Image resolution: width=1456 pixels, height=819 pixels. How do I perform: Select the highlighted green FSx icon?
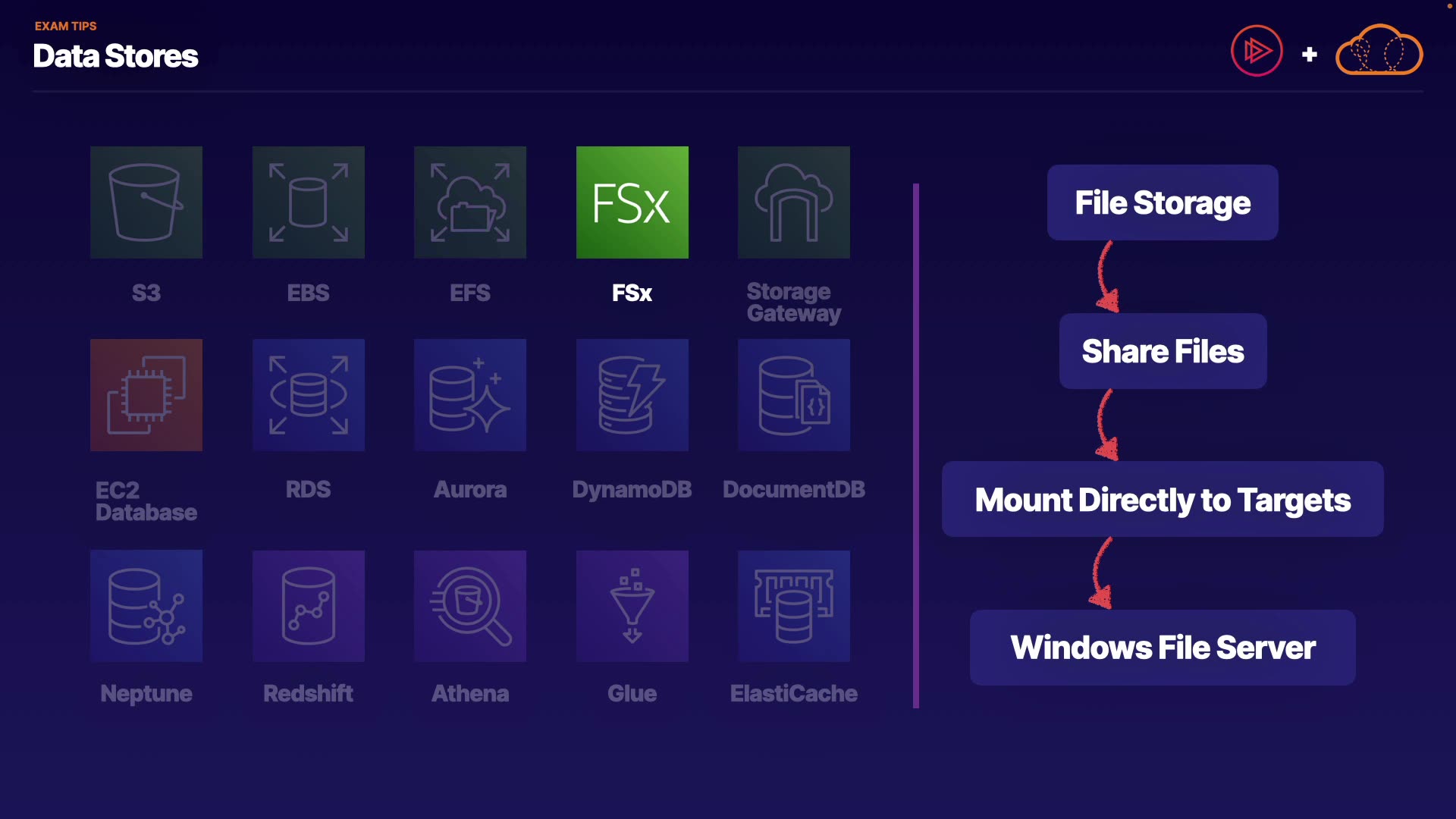632,202
